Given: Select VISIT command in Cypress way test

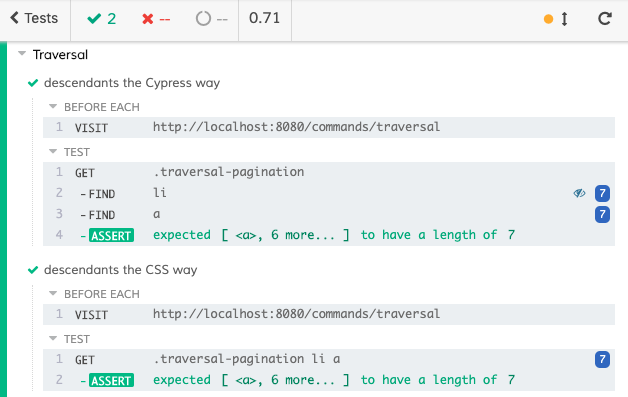Looking at the screenshot, I should [329, 127].
